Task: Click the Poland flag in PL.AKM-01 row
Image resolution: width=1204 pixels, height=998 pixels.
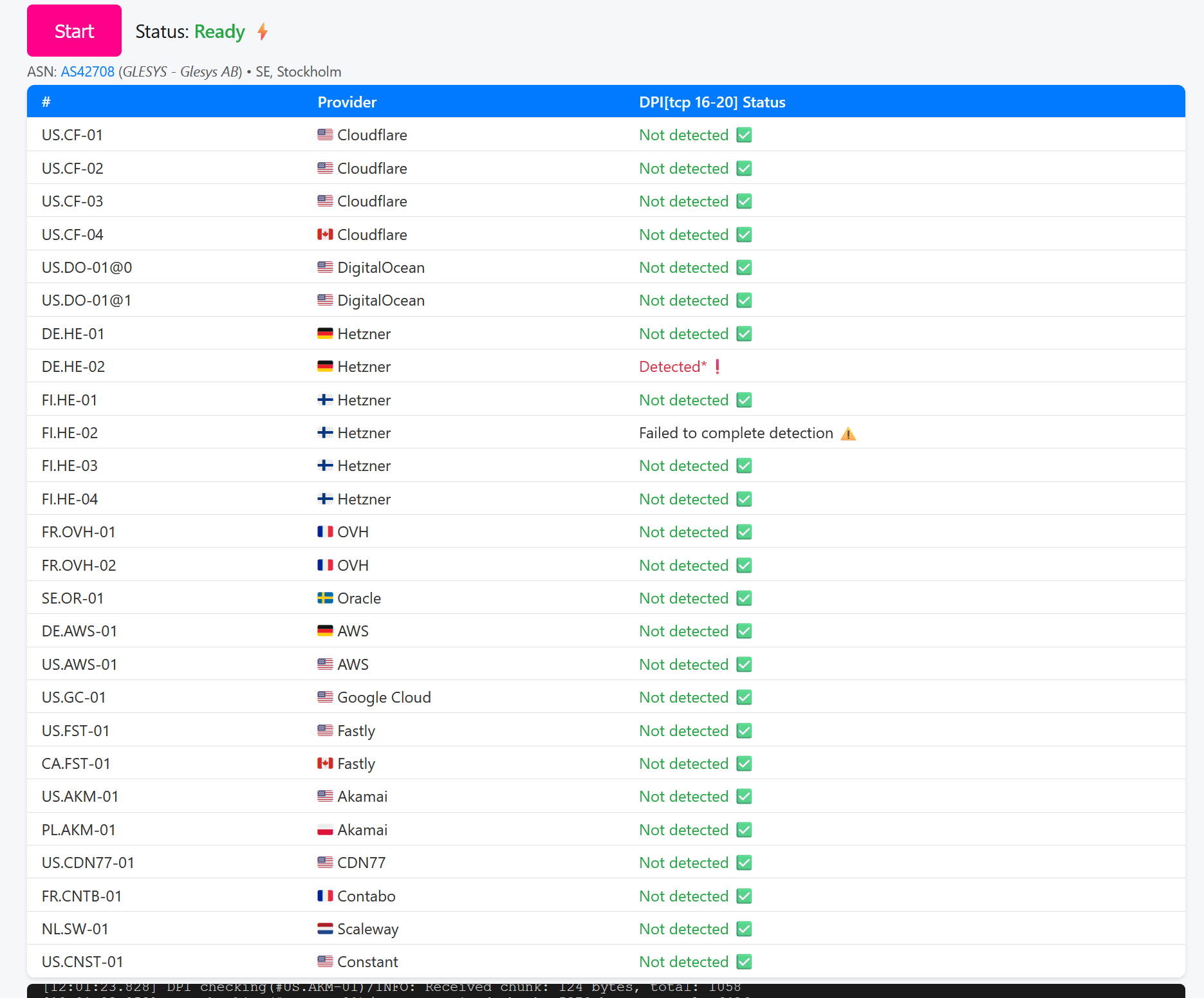Action: click(x=325, y=829)
